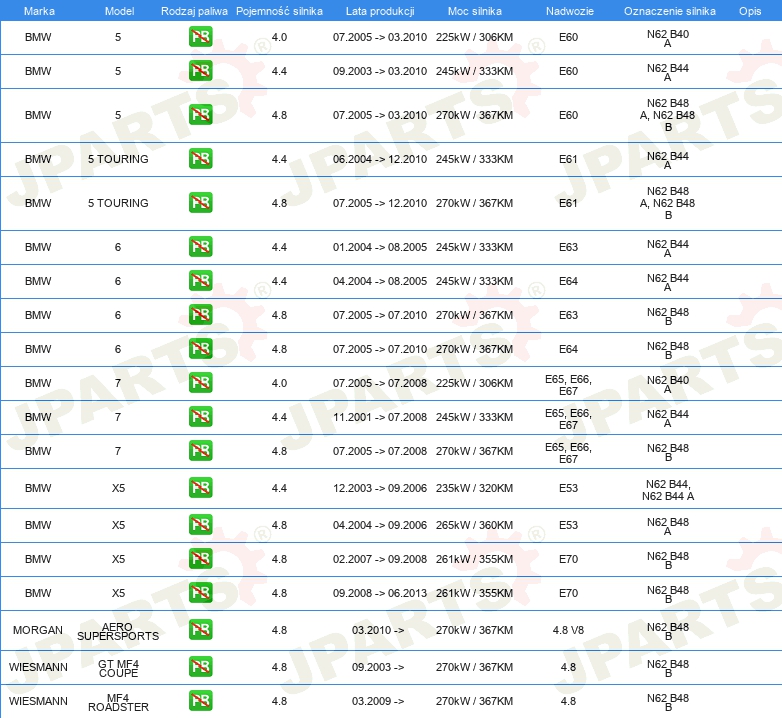Click the petrol fuel icon in the BMW 5 4.0 E60 row
Screen dimensions: 782x718
pyautogui.click(x=200, y=37)
